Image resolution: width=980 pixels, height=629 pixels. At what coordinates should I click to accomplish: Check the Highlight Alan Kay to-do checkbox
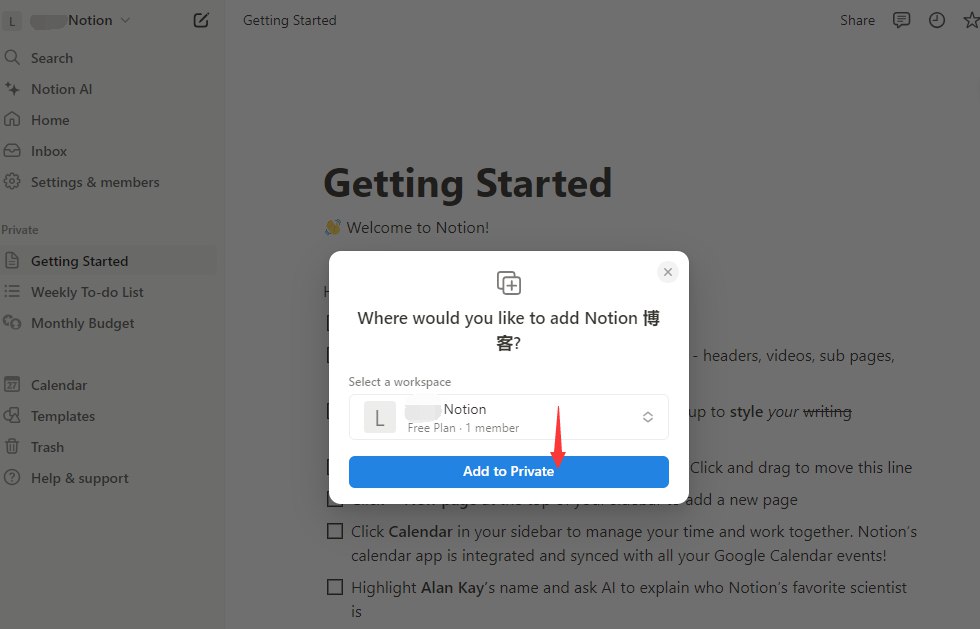(335, 587)
